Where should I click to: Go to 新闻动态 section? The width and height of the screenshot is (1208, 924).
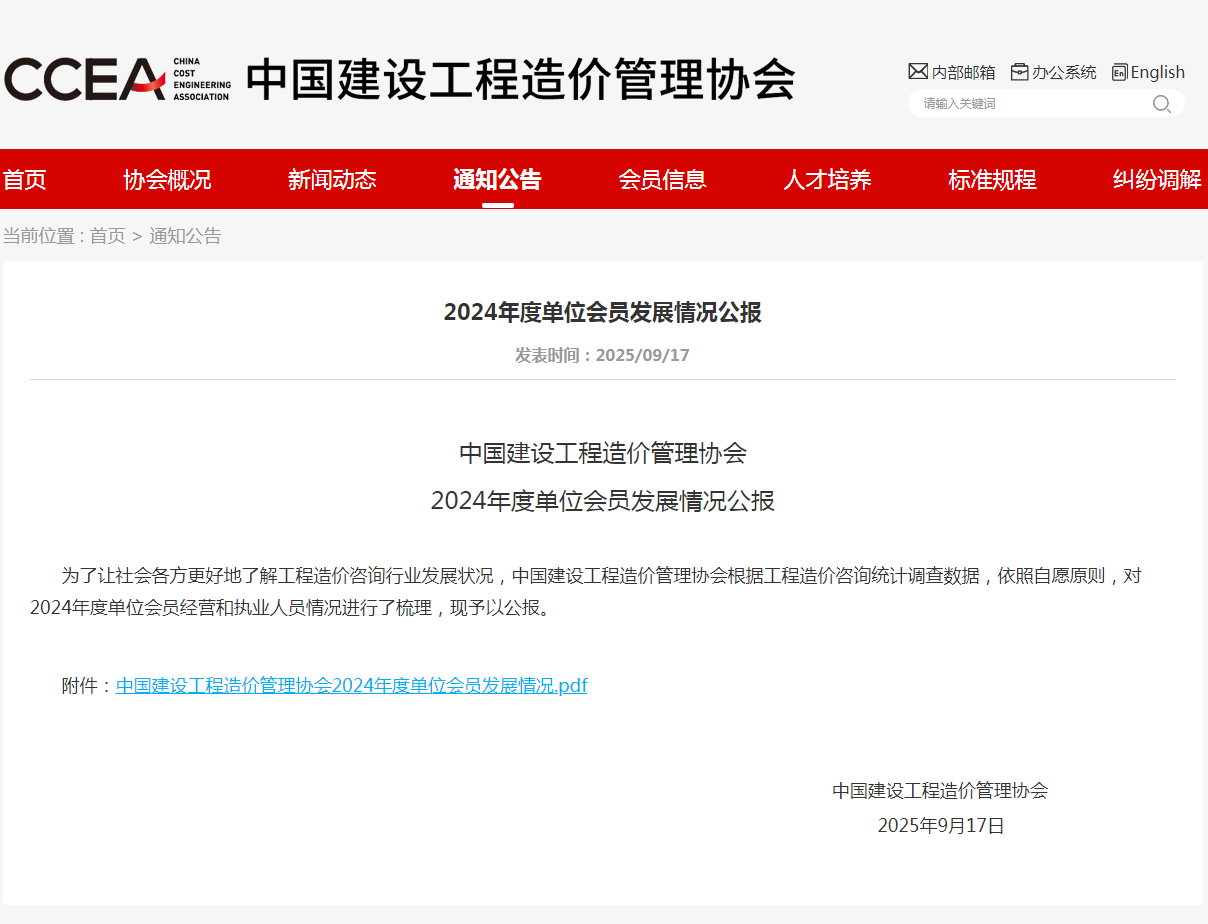point(332,180)
